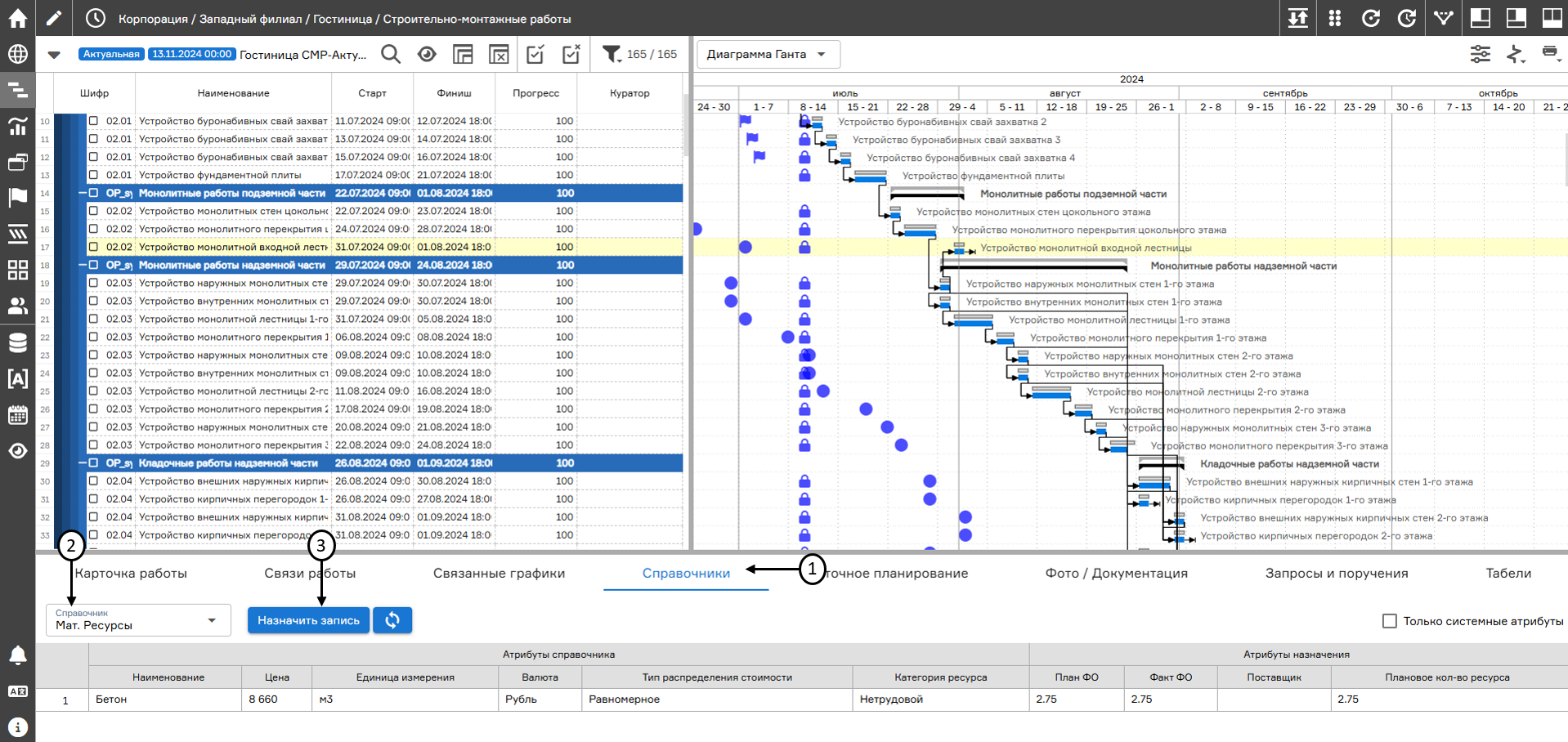1568x742 pixels.
Task: Open the pencil edit mode icon
Action: 54,18
